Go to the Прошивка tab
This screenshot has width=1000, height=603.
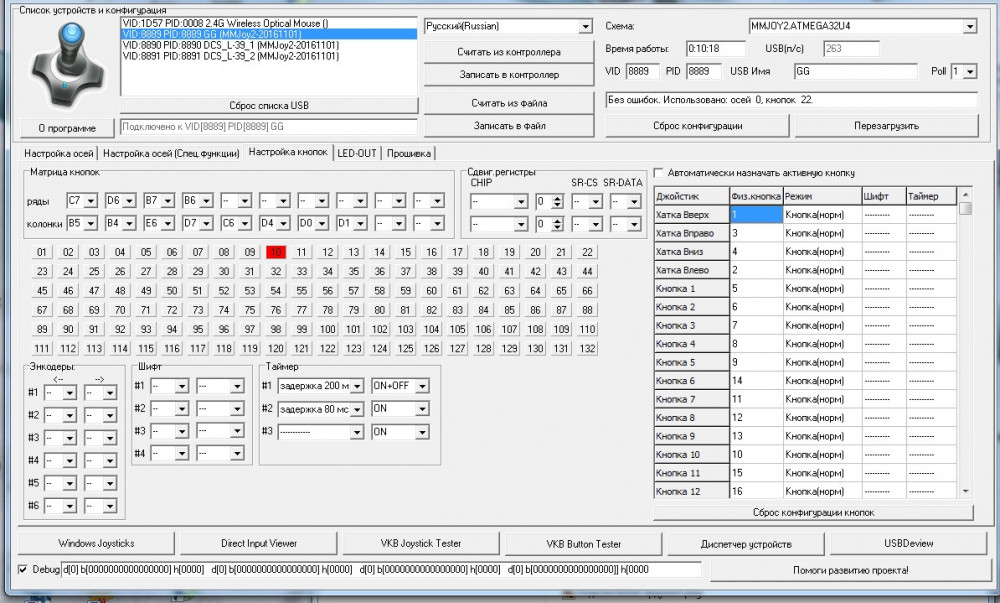point(408,153)
